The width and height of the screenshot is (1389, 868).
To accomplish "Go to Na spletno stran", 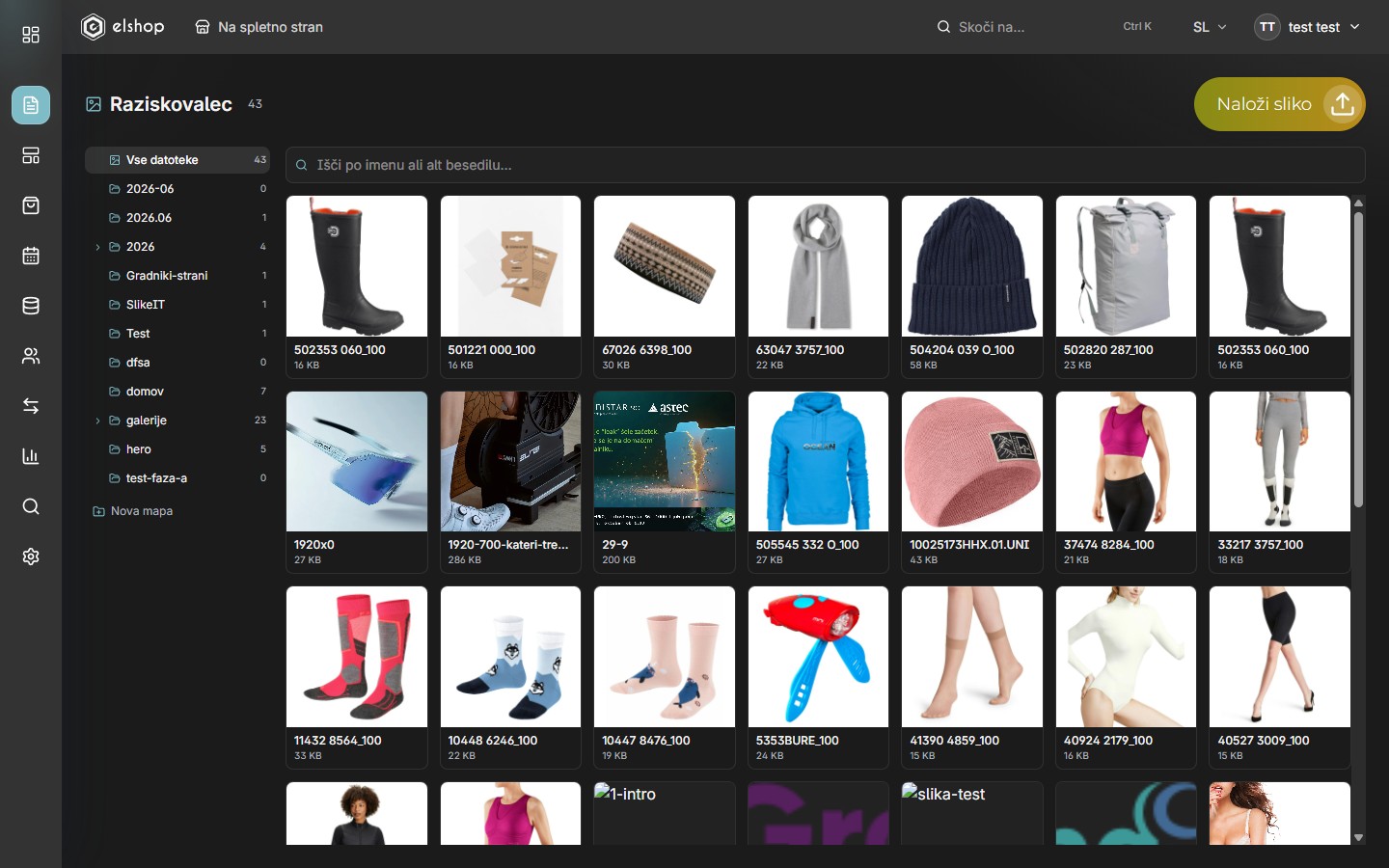I will [259, 27].
